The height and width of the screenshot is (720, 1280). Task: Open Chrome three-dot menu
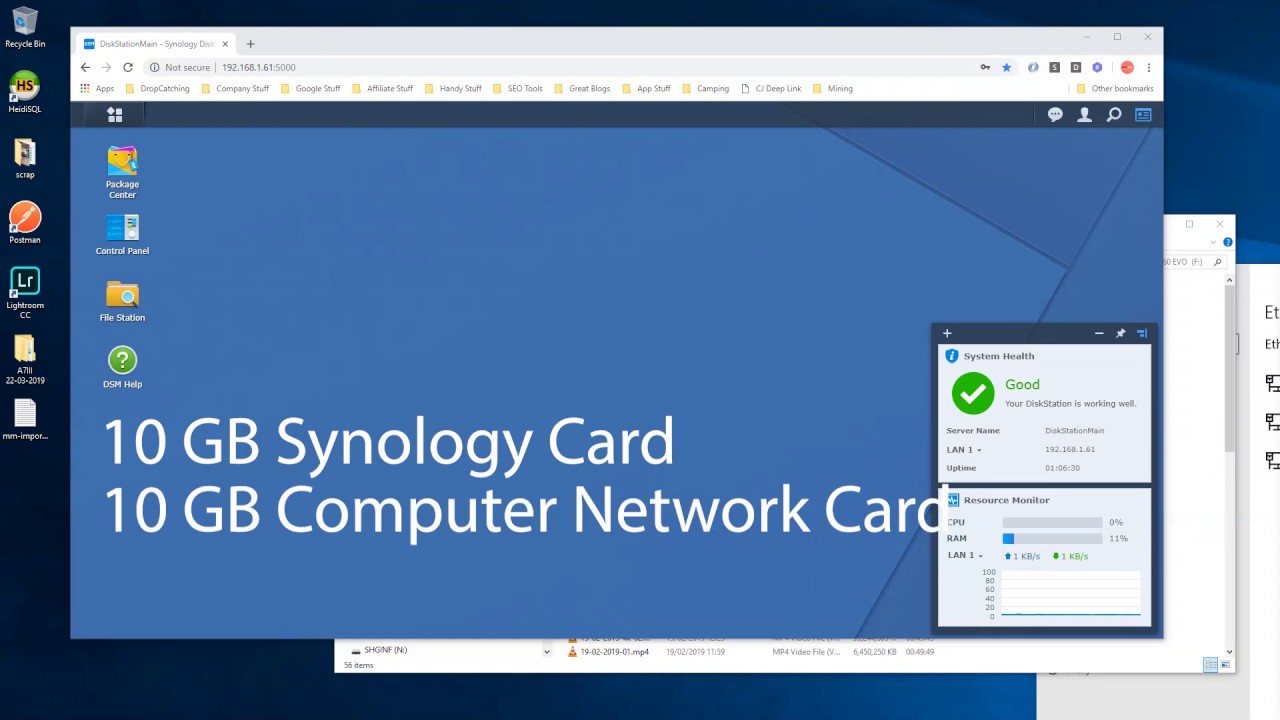click(x=1148, y=67)
